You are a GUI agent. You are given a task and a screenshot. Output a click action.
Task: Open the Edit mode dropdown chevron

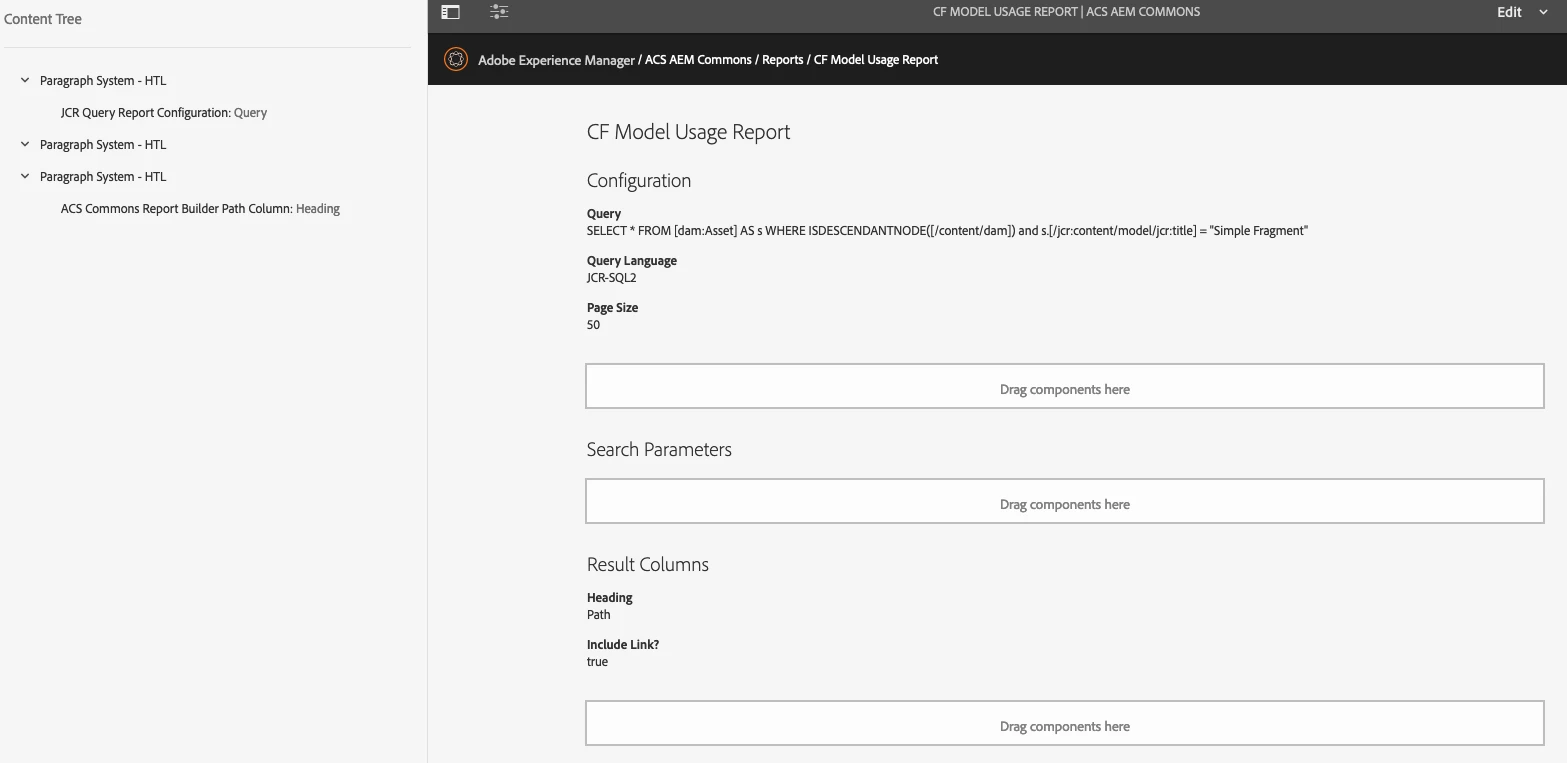pyautogui.click(x=1544, y=12)
